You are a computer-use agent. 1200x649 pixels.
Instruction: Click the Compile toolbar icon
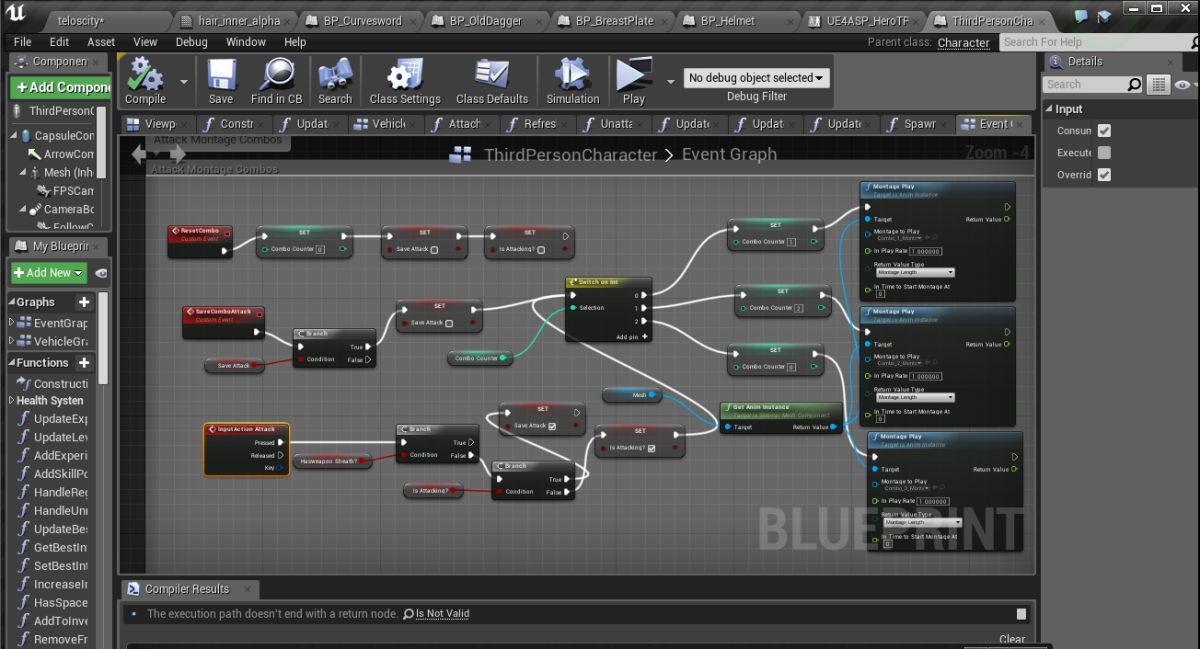145,74
